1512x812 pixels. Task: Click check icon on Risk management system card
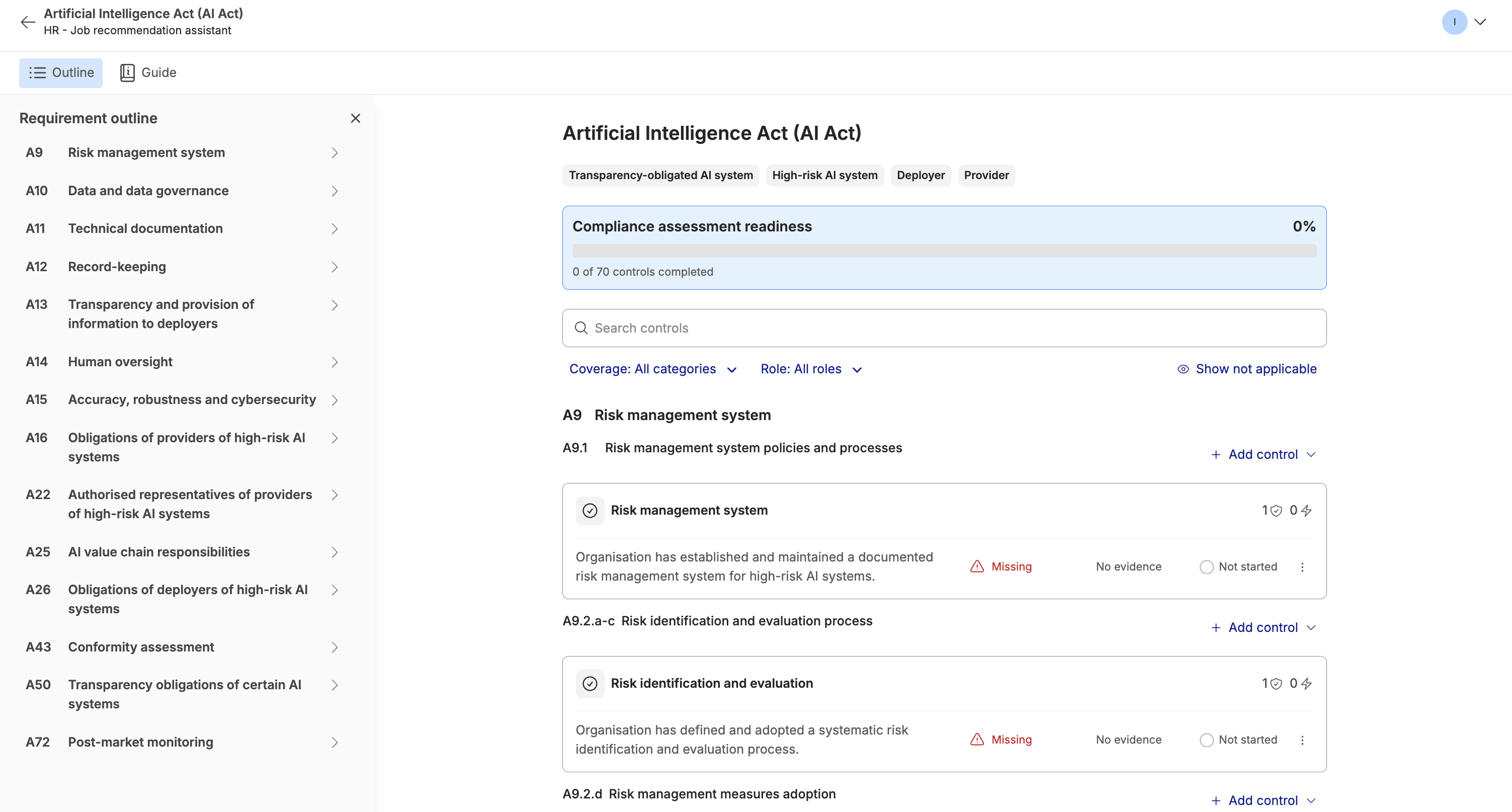[x=590, y=511]
